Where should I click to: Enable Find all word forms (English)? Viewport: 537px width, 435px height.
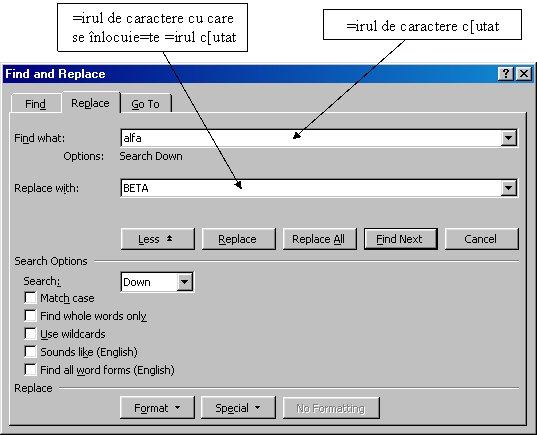[x=30, y=370]
